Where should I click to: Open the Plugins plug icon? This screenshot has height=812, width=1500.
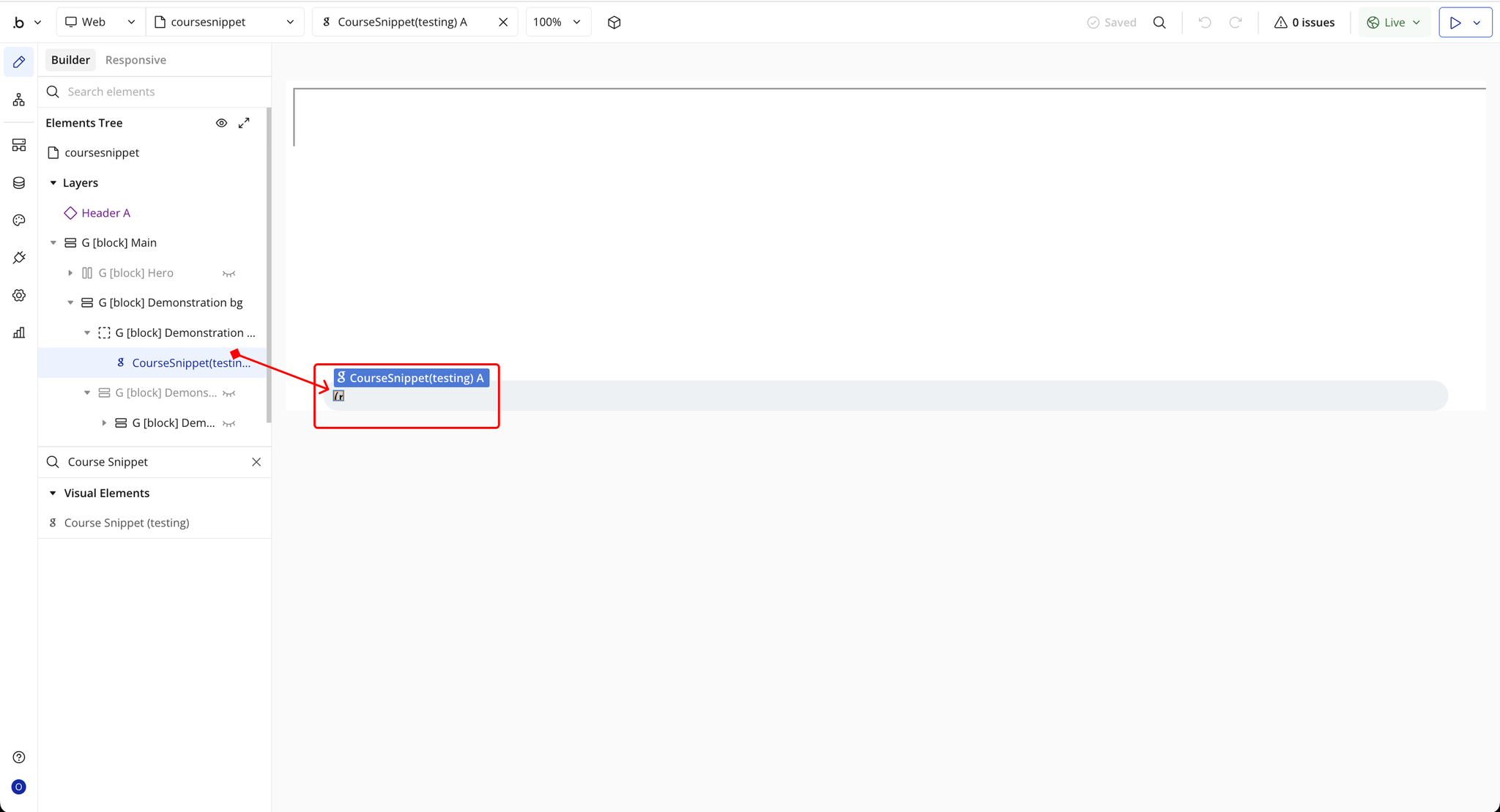(x=19, y=258)
